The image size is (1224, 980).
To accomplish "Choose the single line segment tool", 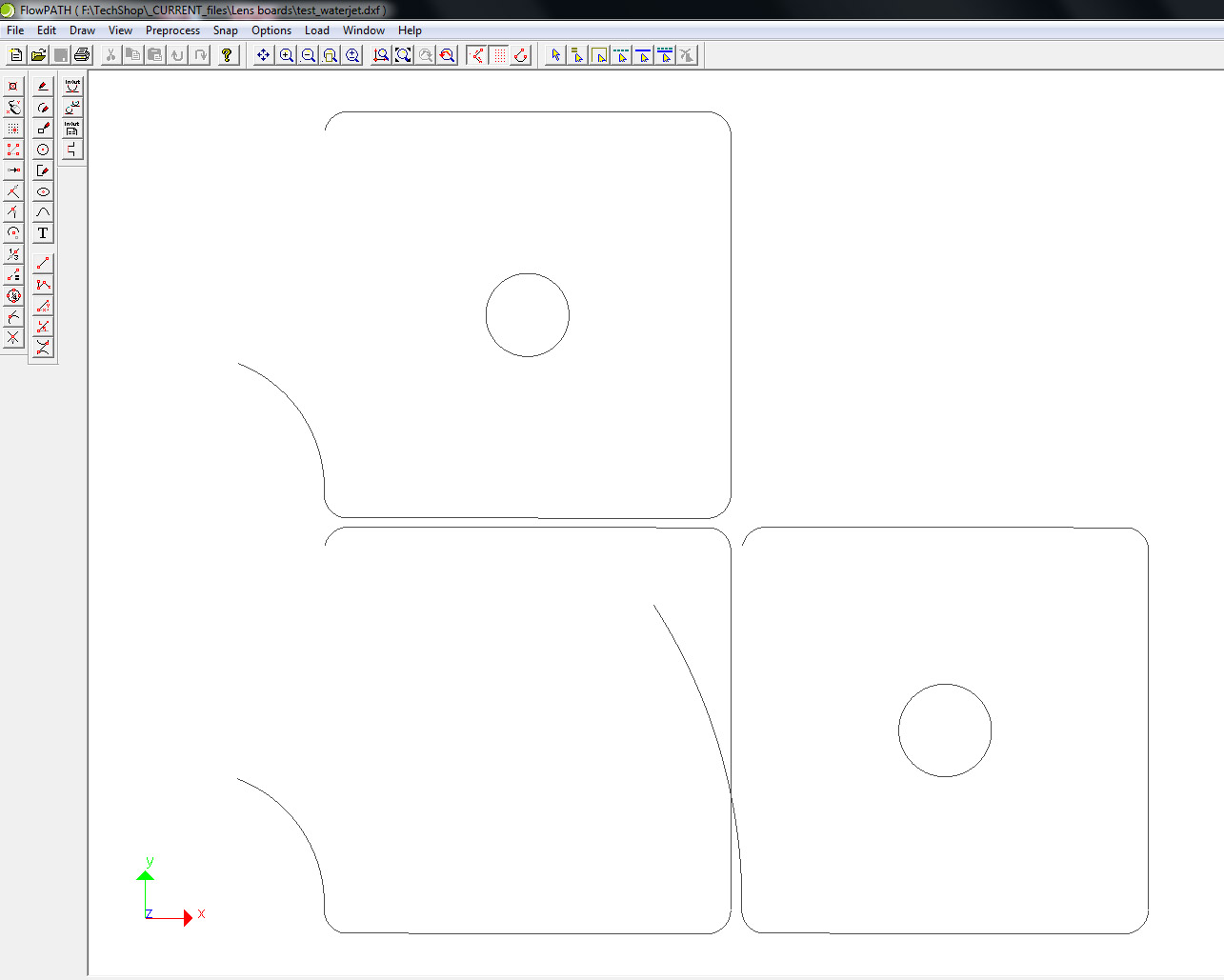I will (43, 263).
